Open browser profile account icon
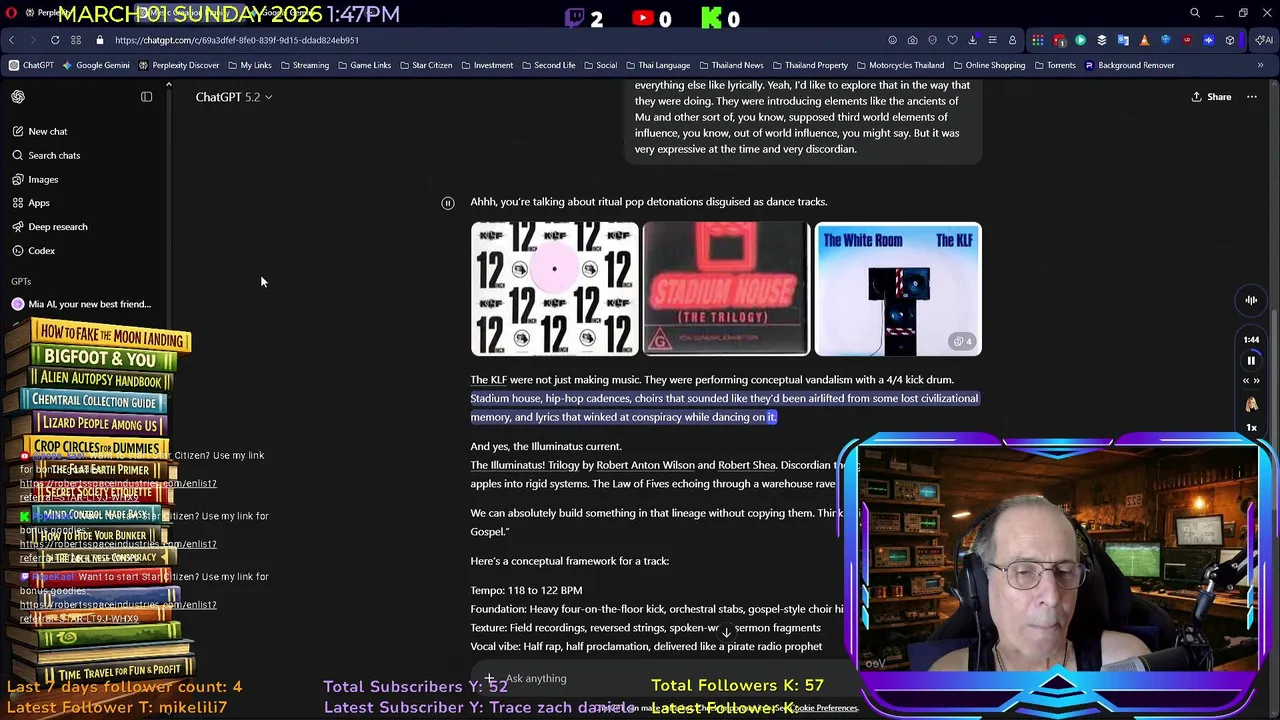The width and height of the screenshot is (1280, 720). coord(1012,40)
